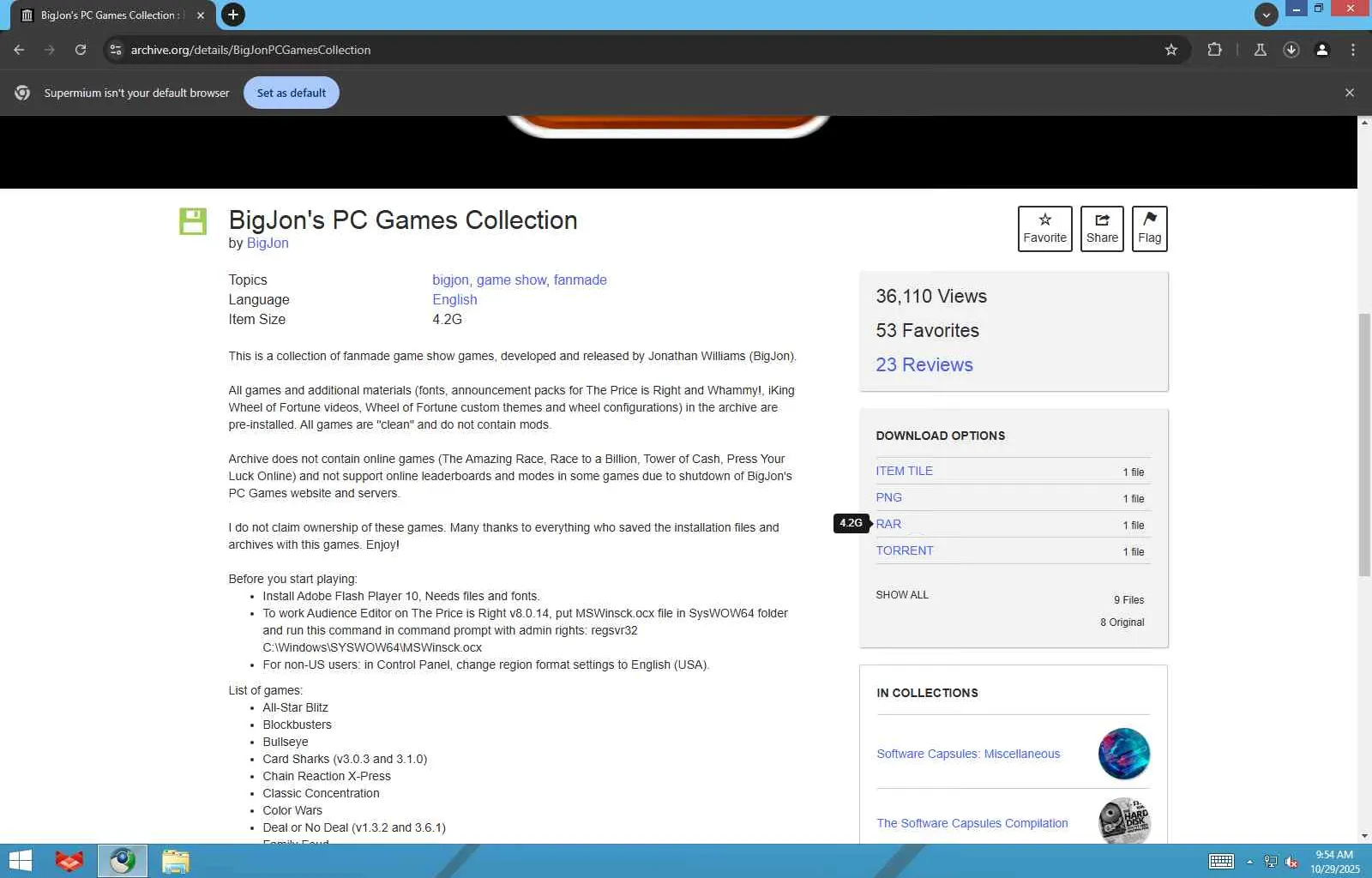Screen dimensions: 1372x878
Task: Click the Set as default button
Action: click(x=292, y=93)
